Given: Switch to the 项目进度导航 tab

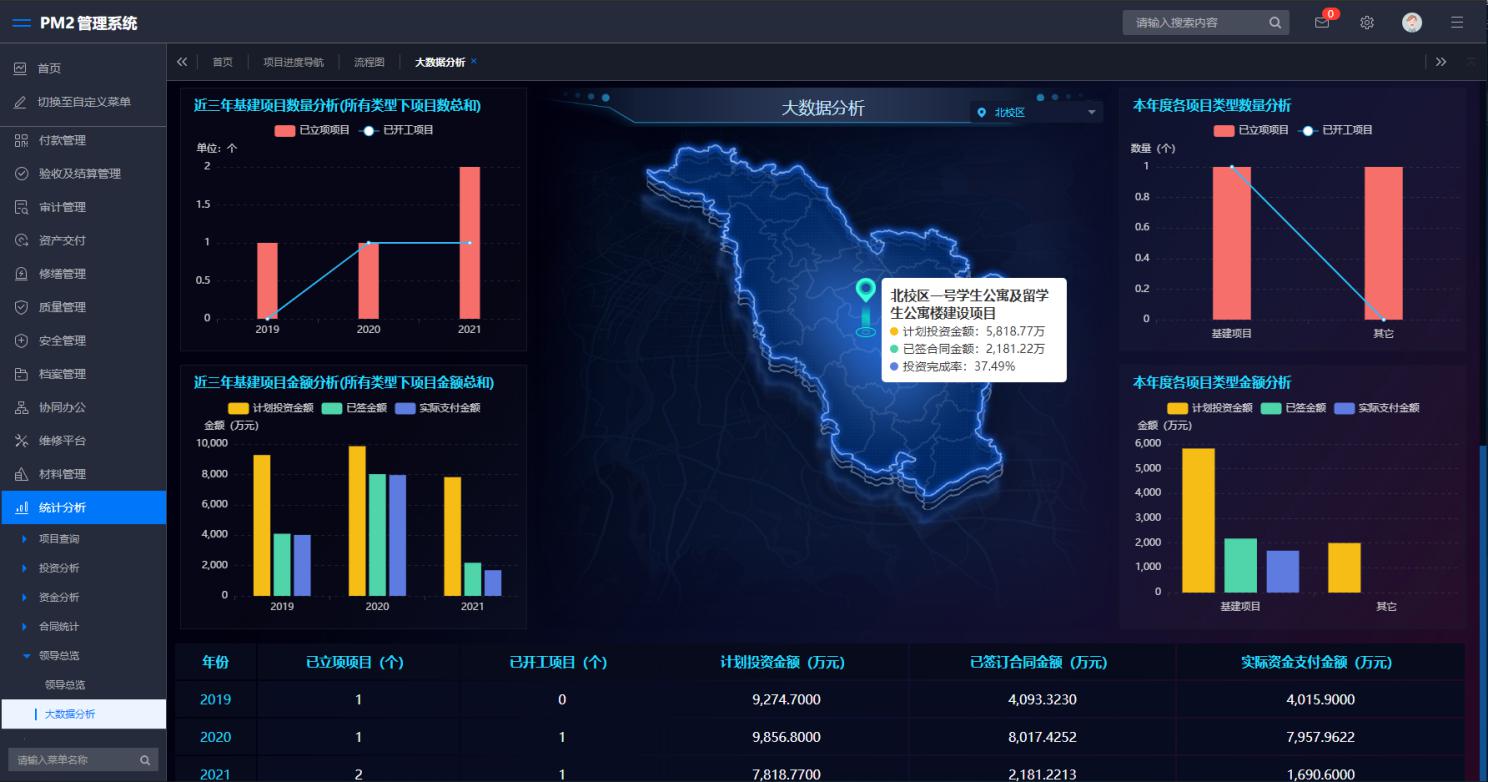Looking at the screenshot, I should pyautogui.click(x=293, y=62).
